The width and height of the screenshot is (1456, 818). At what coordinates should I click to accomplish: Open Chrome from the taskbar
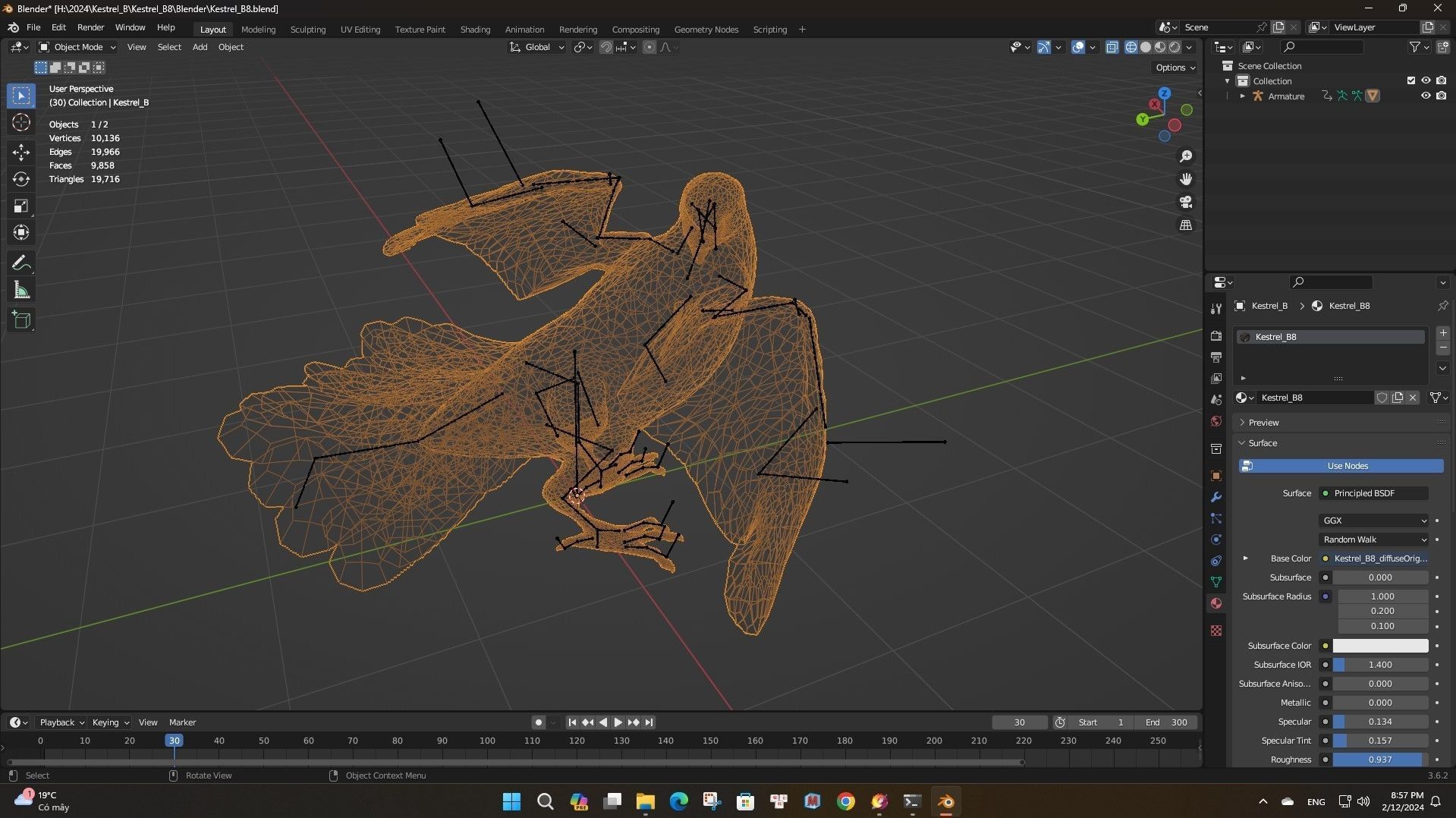(x=845, y=801)
